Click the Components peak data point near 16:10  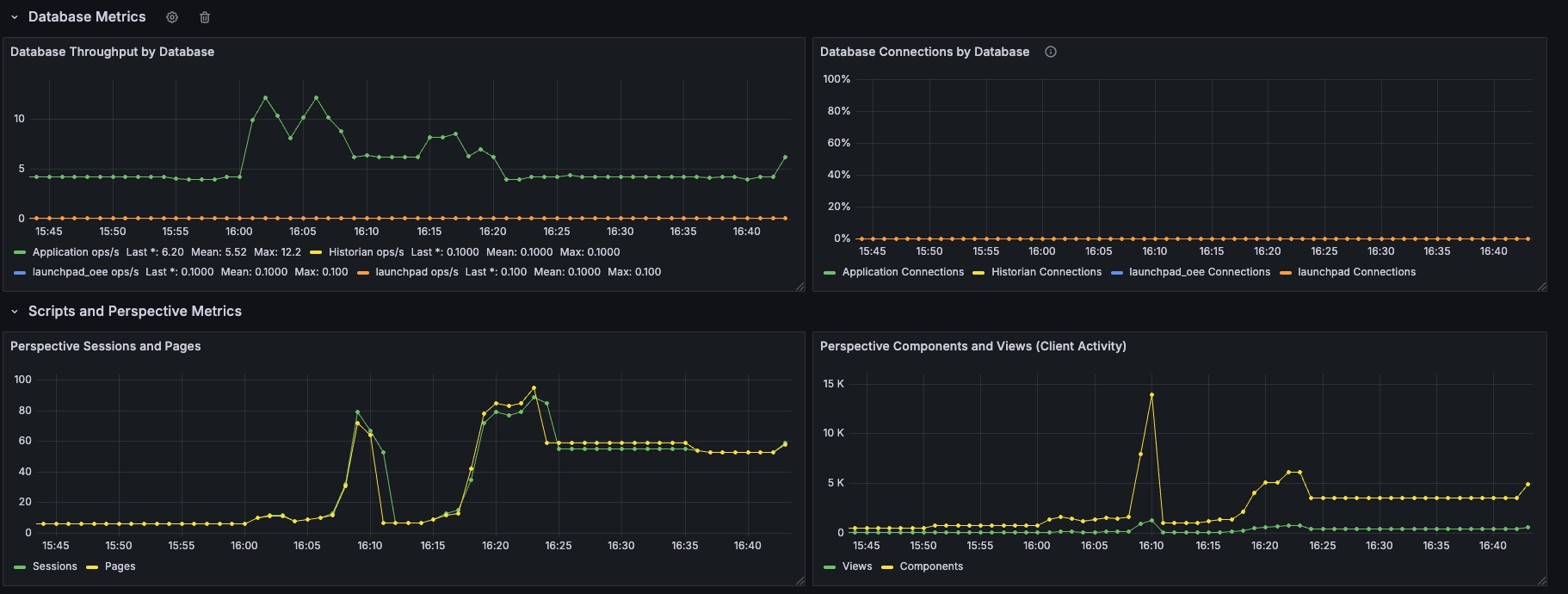click(x=1151, y=395)
